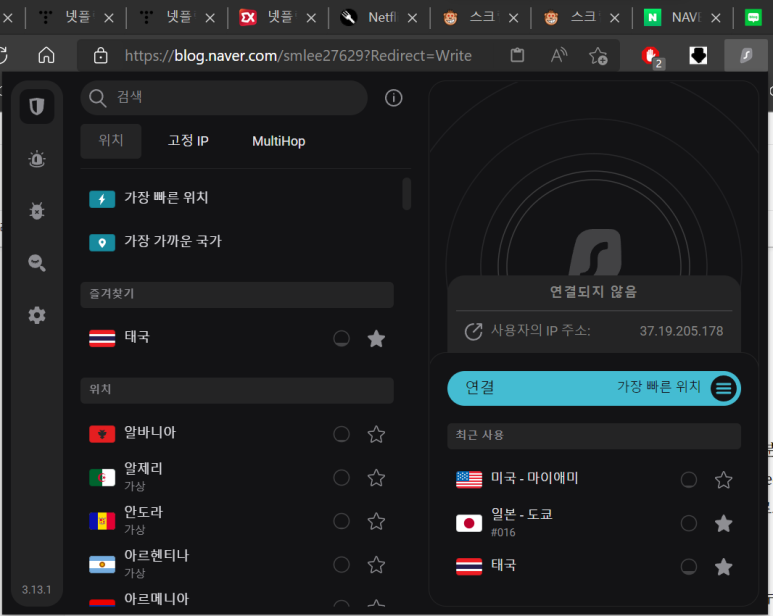Open Settings gear in Surfshark sidebar

pyautogui.click(x=37, y=315)
